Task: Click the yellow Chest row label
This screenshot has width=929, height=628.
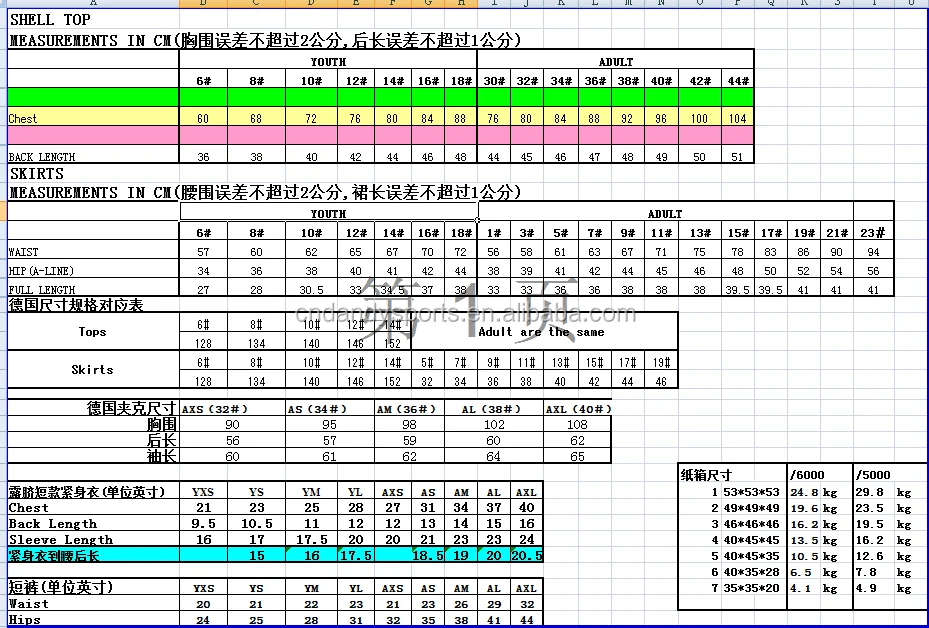Action: 24,118
